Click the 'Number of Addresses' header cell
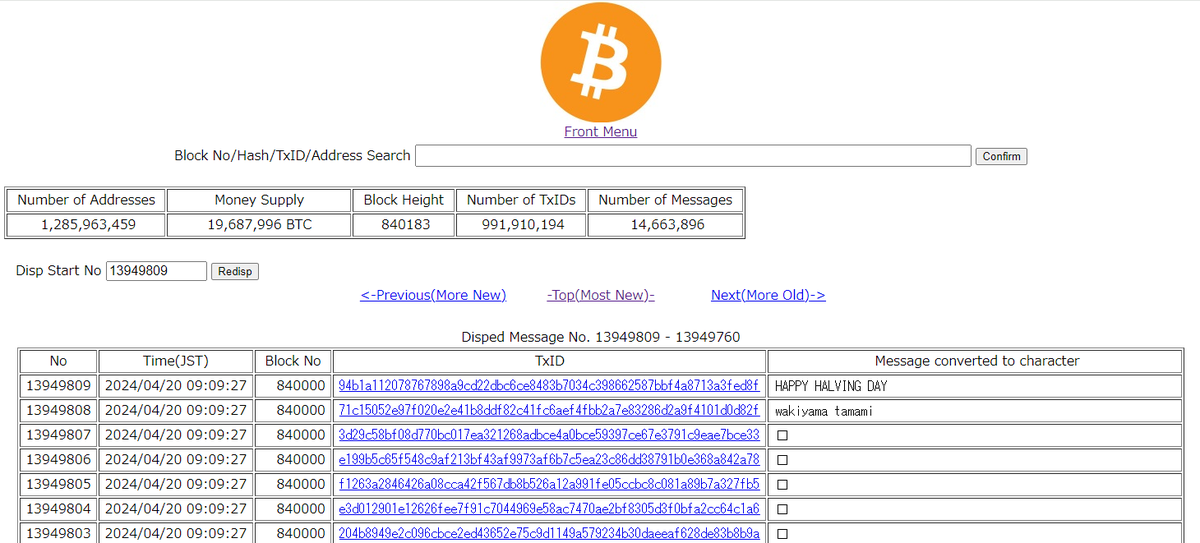The width and height of the screenshot is (1200, 543). [86, 200]
